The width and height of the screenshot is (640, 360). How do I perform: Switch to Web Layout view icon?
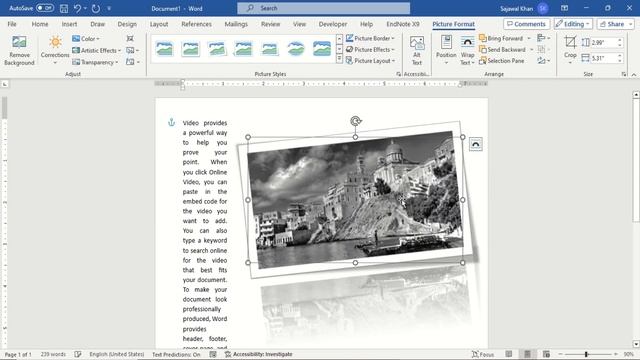point(546,354)
